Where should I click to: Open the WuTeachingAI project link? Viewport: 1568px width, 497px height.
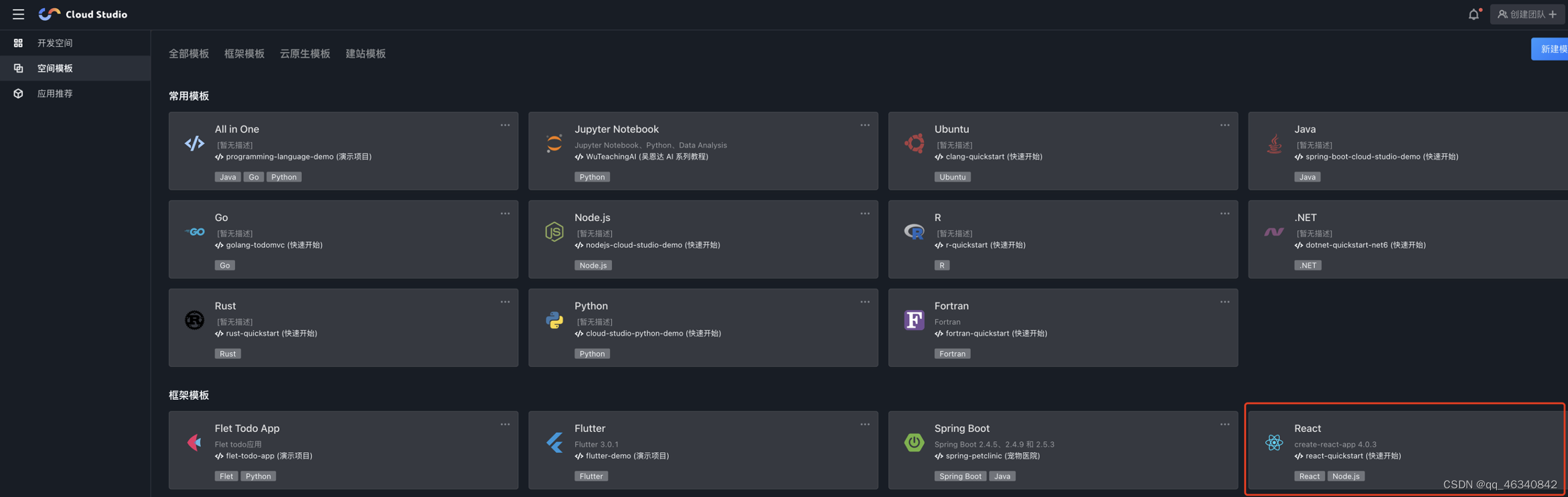click(x=641, y=157)
